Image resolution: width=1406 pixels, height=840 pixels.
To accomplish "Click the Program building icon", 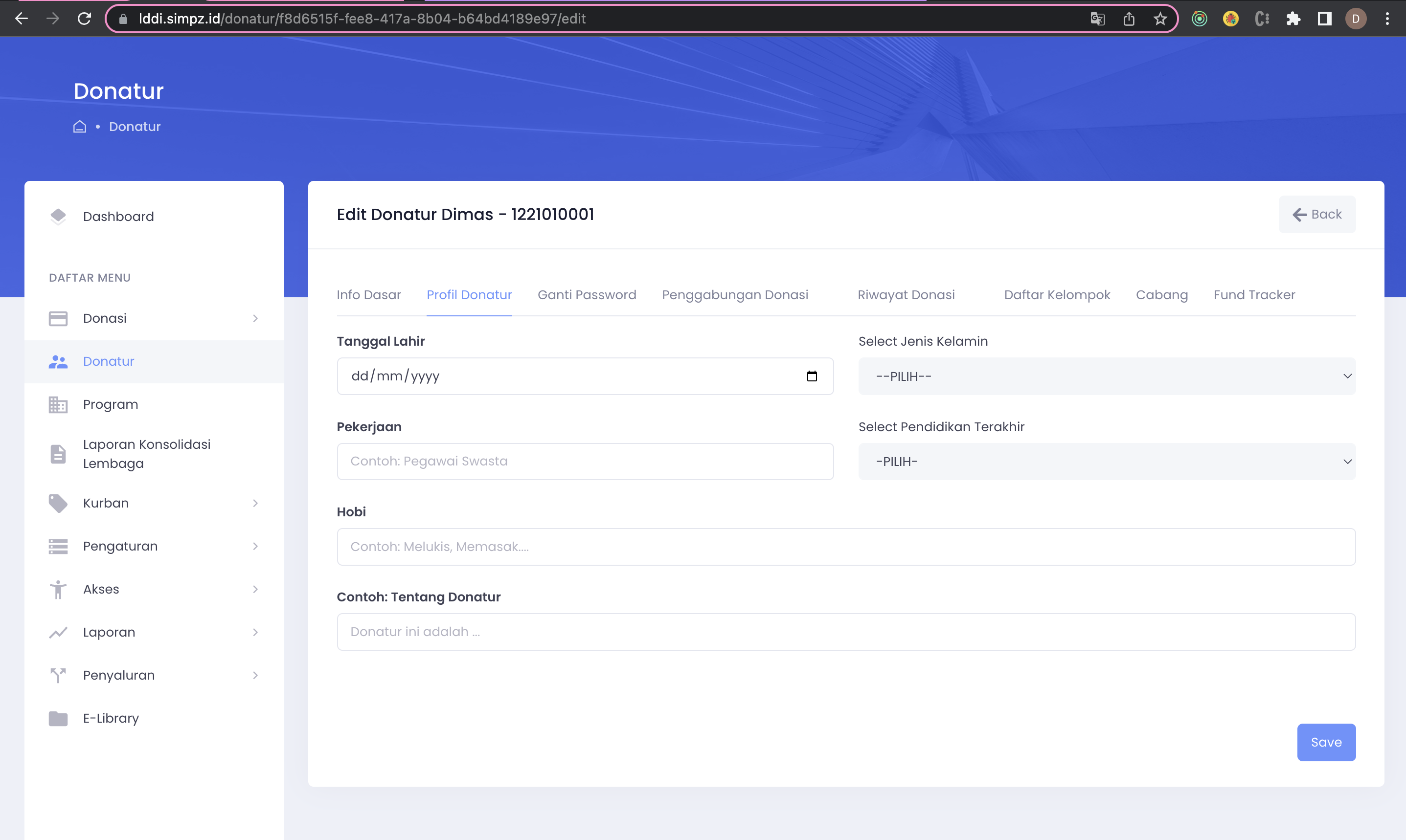I will click(x=58, y=404).
